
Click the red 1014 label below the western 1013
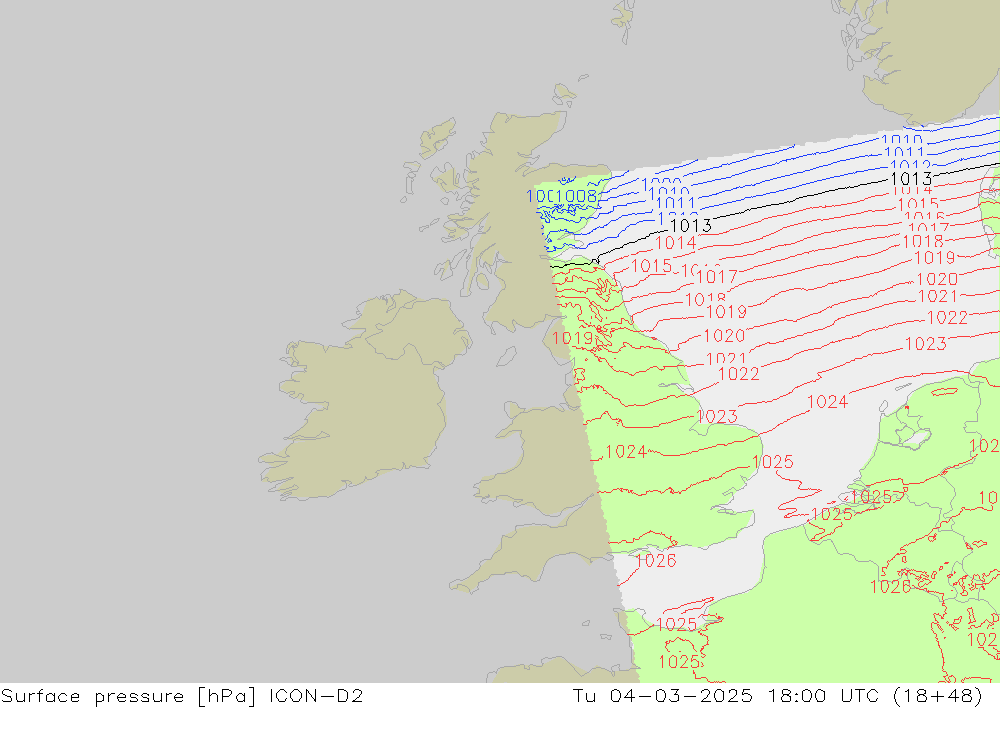pyautogui.click(x=675, y=243)
